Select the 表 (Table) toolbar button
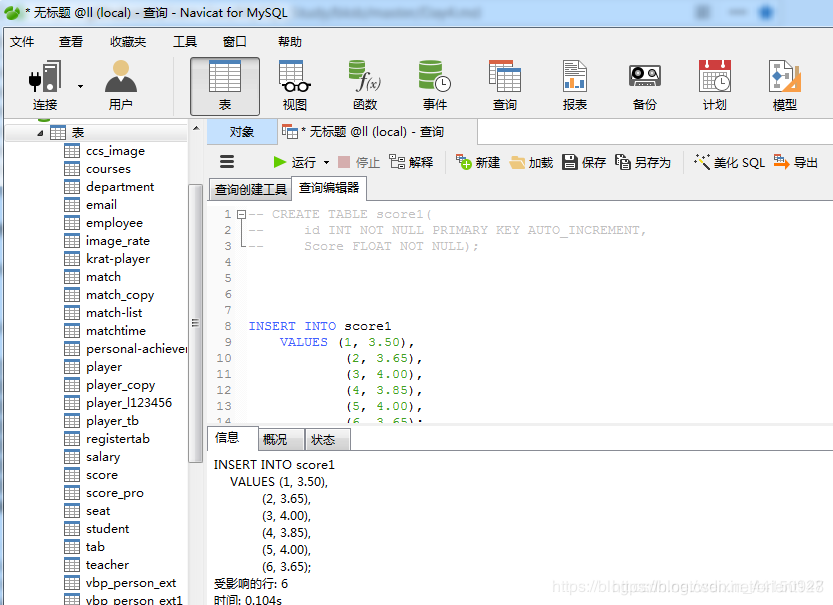 225,86
